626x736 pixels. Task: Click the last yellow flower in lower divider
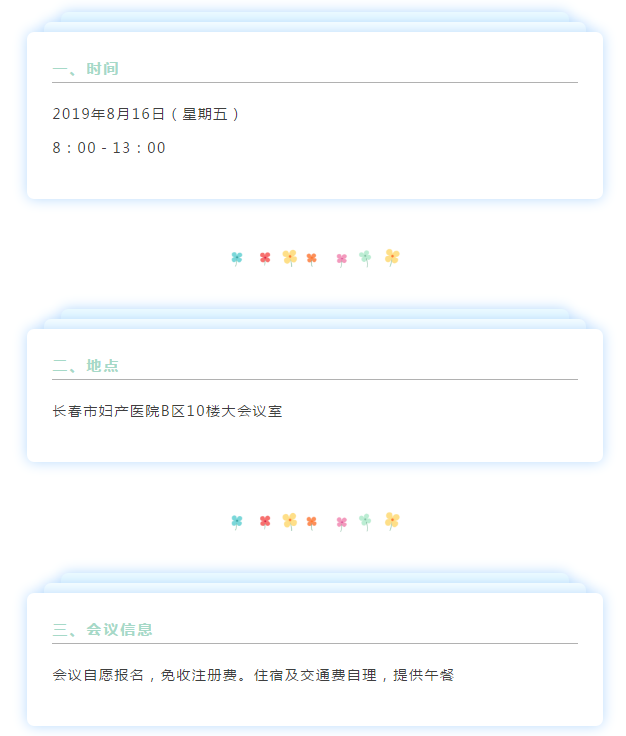coord(392,521)
